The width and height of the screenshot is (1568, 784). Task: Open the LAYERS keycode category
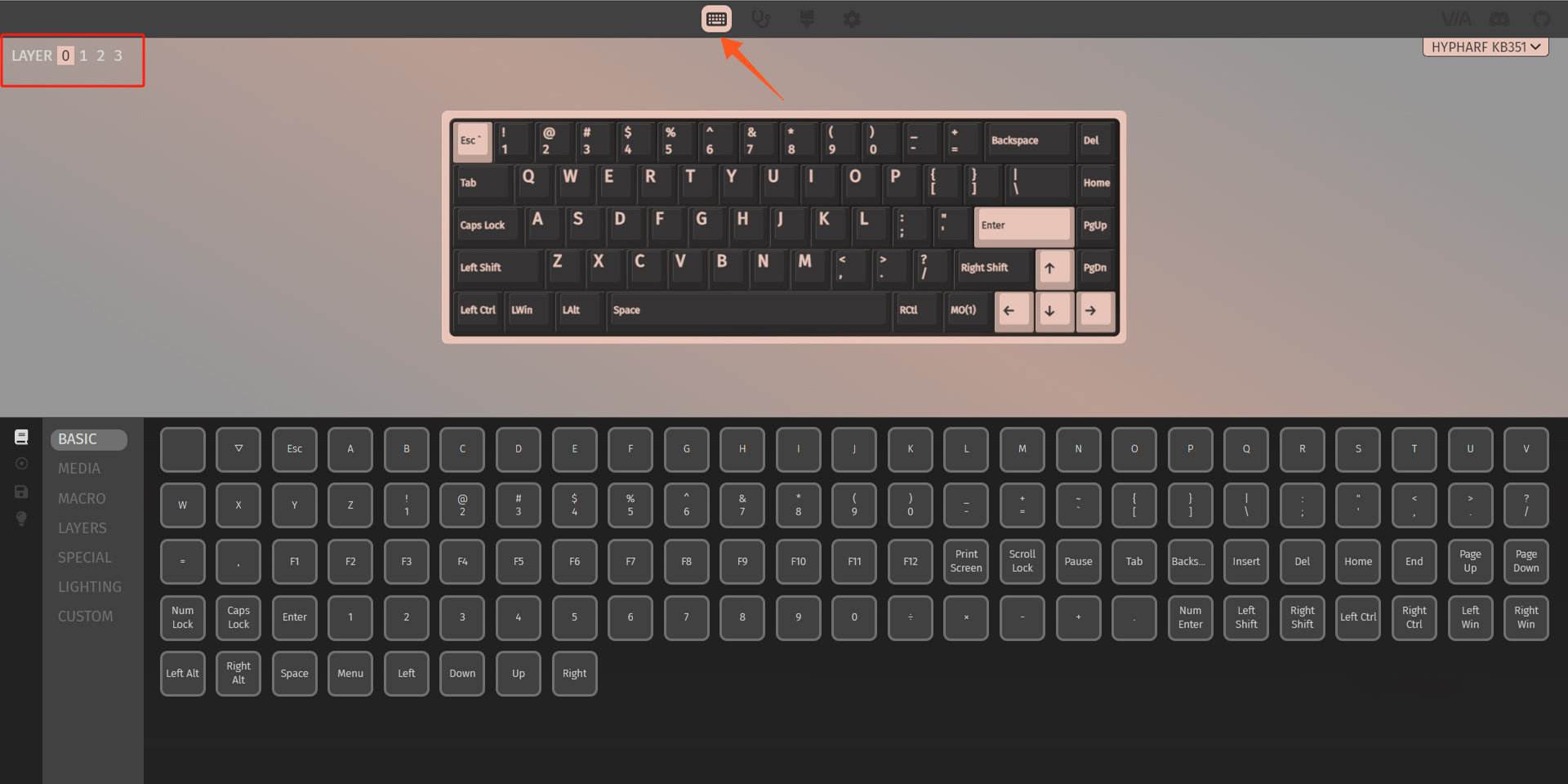pos(82,528)
